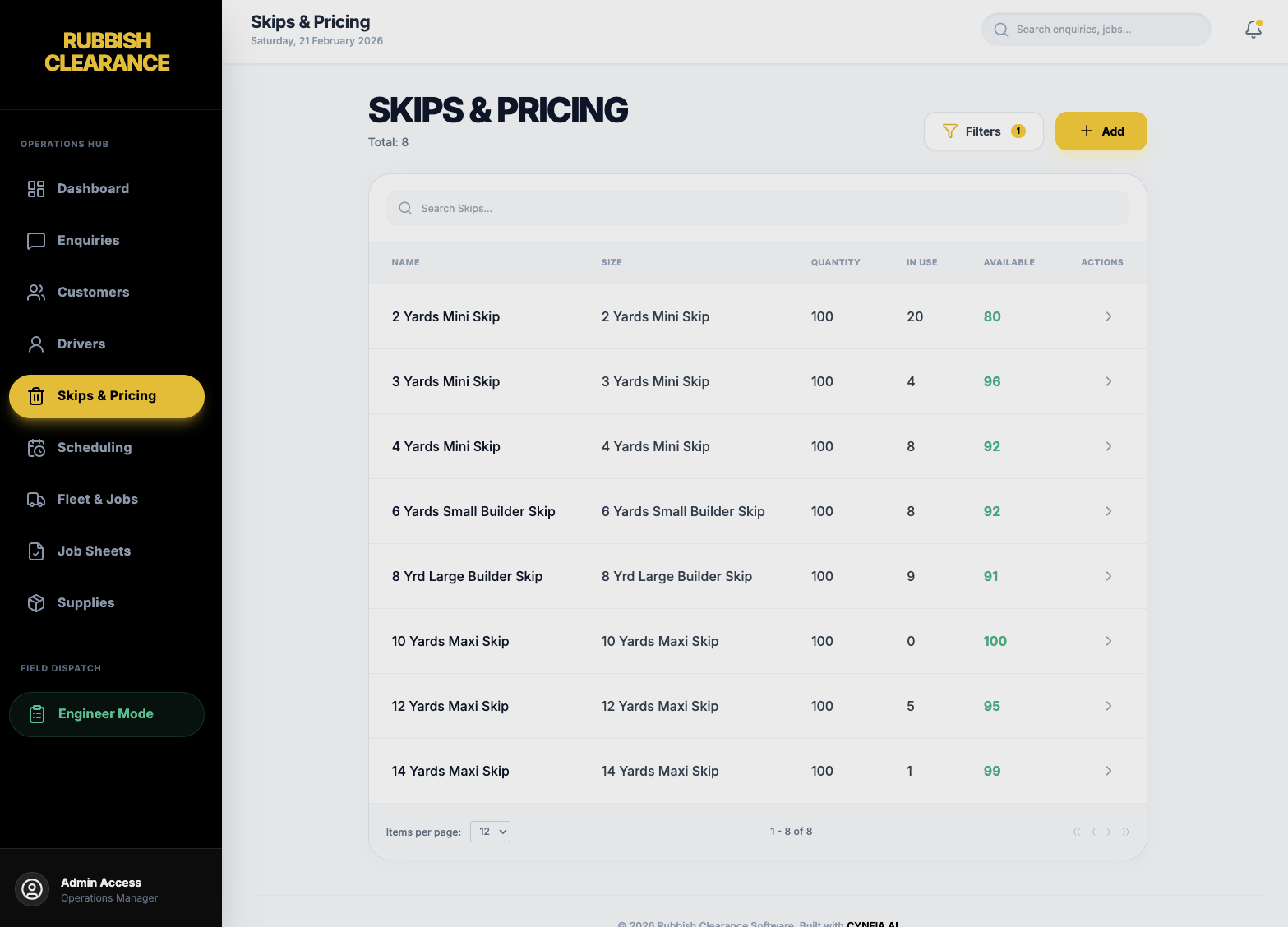Open the items per page dropdown
Image resolution: width=1288 pixels, height=927 pixels.
click(490, 831)
